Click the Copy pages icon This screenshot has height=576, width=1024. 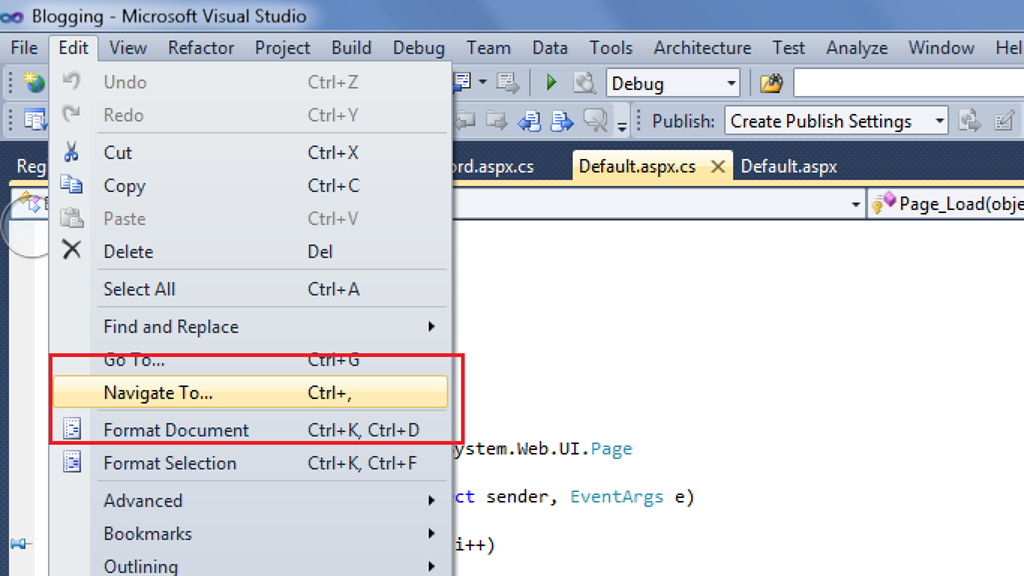[x=71, y=185]
